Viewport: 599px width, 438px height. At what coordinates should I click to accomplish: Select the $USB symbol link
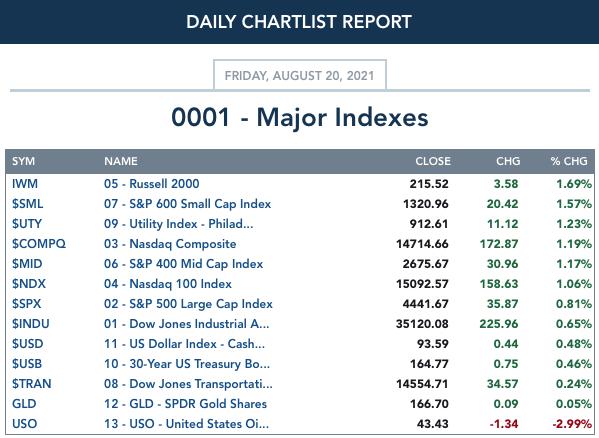click(x=27, y=364)
